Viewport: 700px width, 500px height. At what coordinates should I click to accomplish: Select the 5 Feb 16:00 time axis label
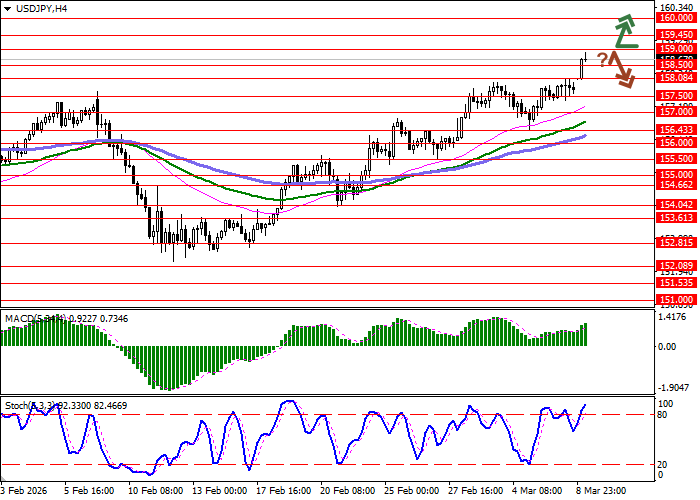point(89,491)
